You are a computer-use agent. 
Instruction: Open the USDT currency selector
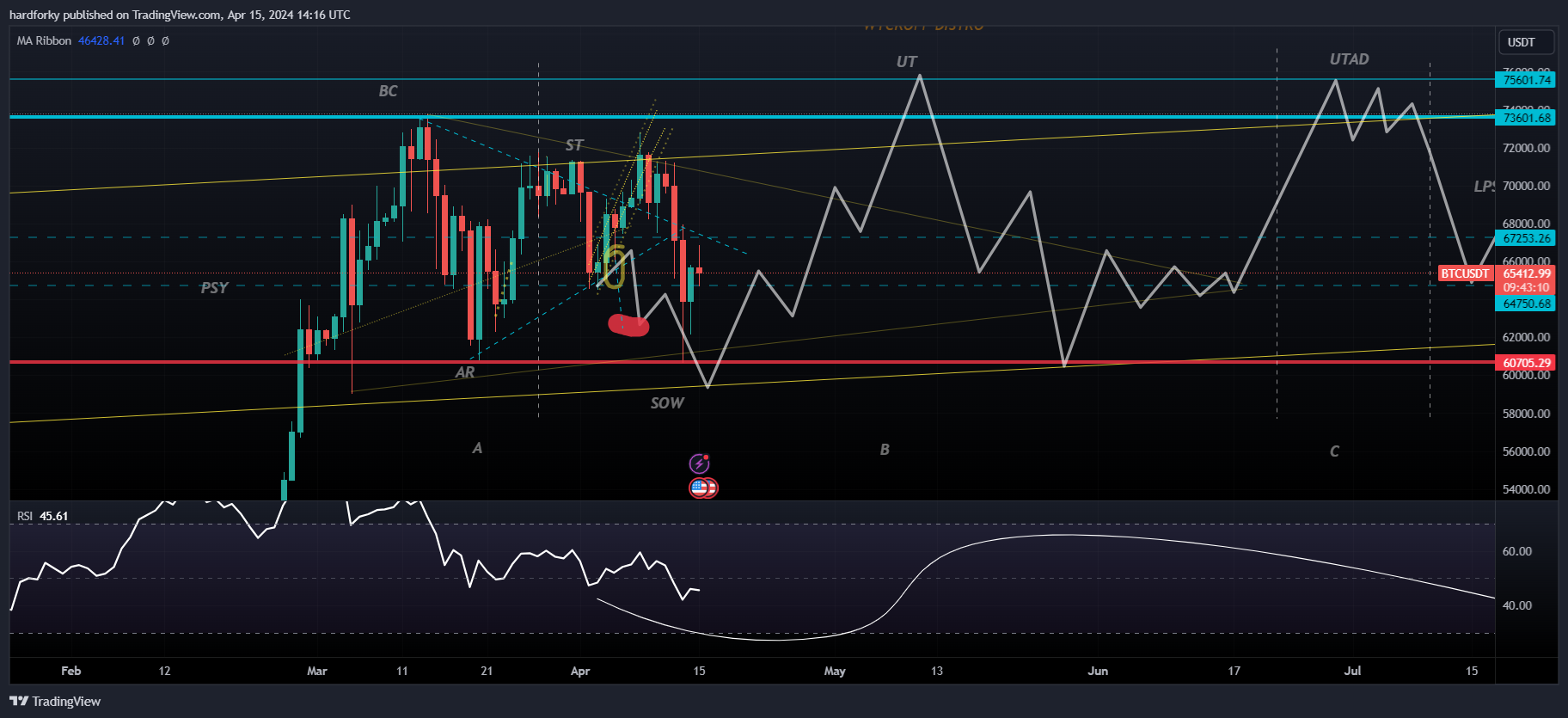[x=1528, y=42]
